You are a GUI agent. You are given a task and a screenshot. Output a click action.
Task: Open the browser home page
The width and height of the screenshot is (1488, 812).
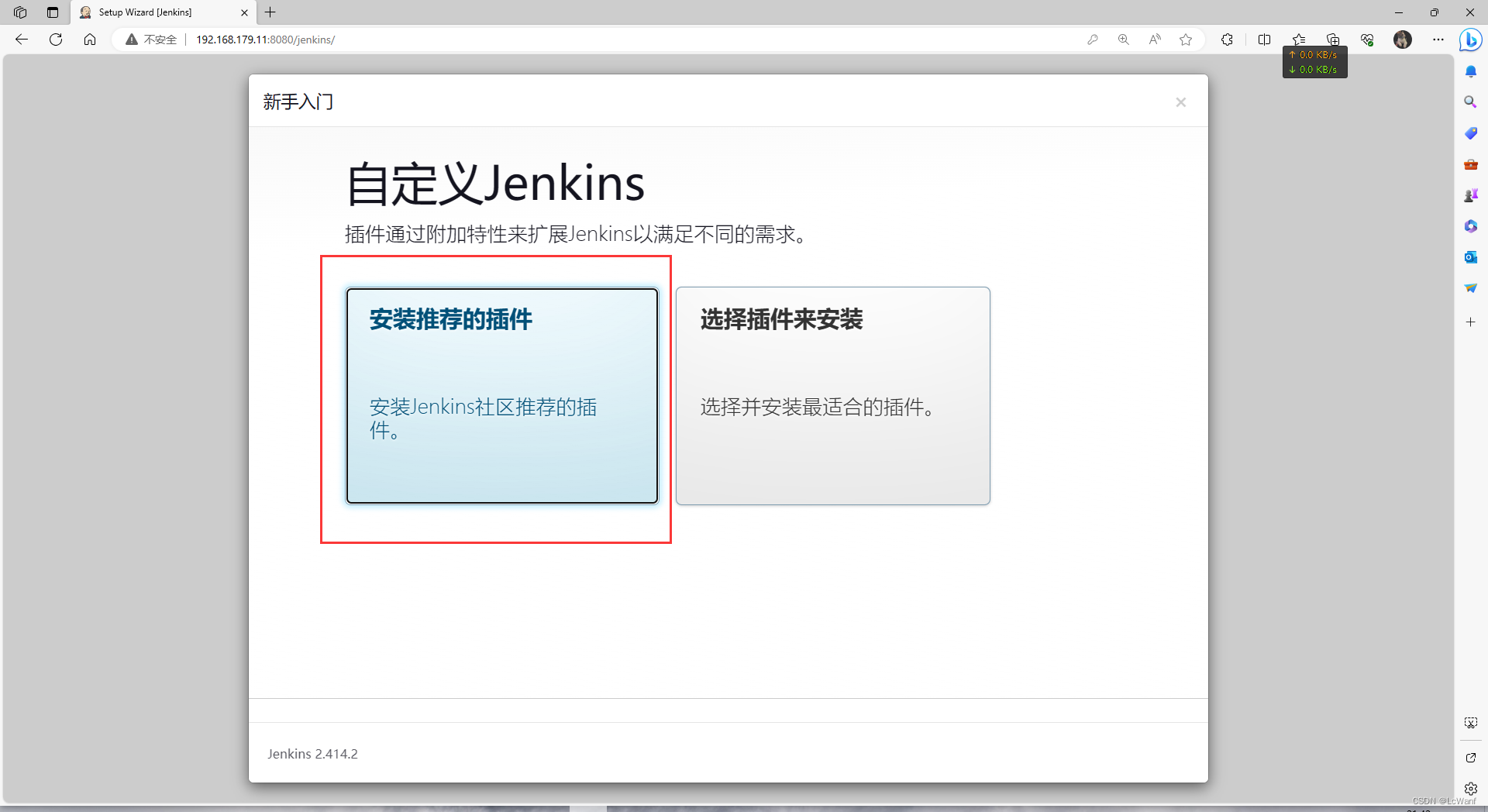[x=90, y=40]
